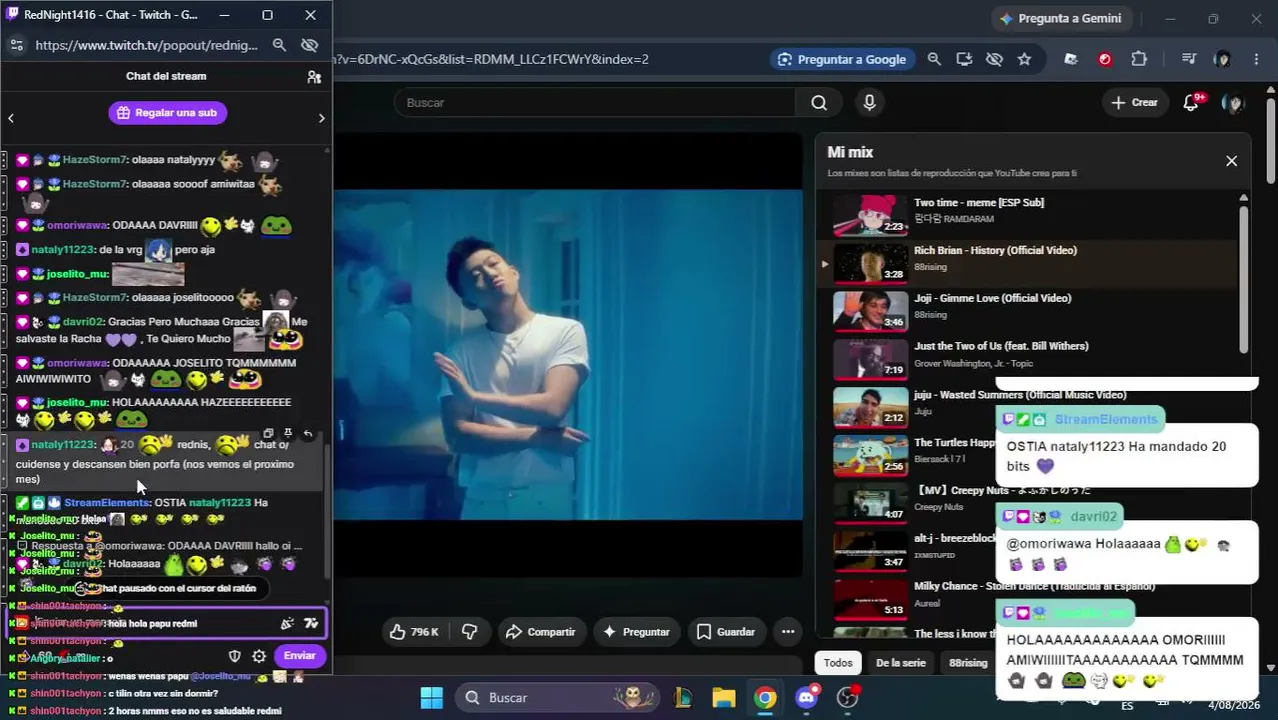Copy the hovered nataly11223 message
This screenshot has width=1278, height=720.
coord(268,433)
